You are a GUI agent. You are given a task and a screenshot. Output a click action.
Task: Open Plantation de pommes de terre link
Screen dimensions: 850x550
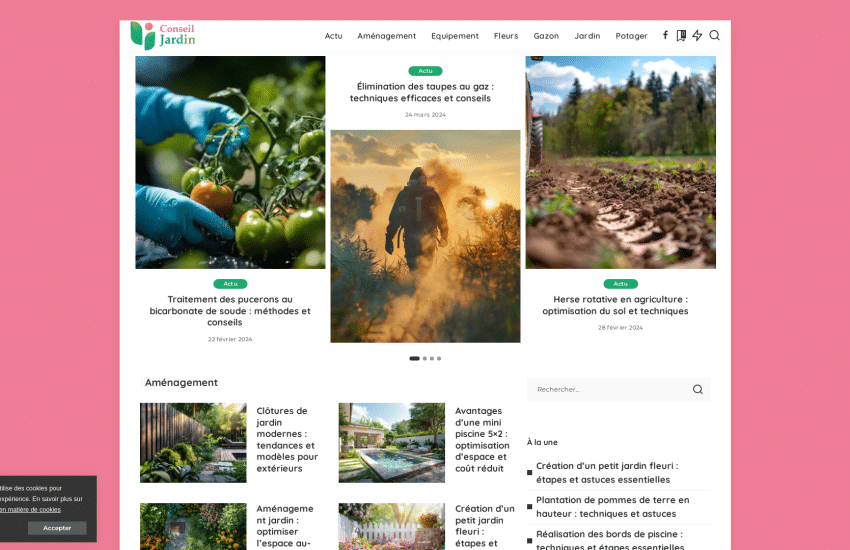(612, 506)
